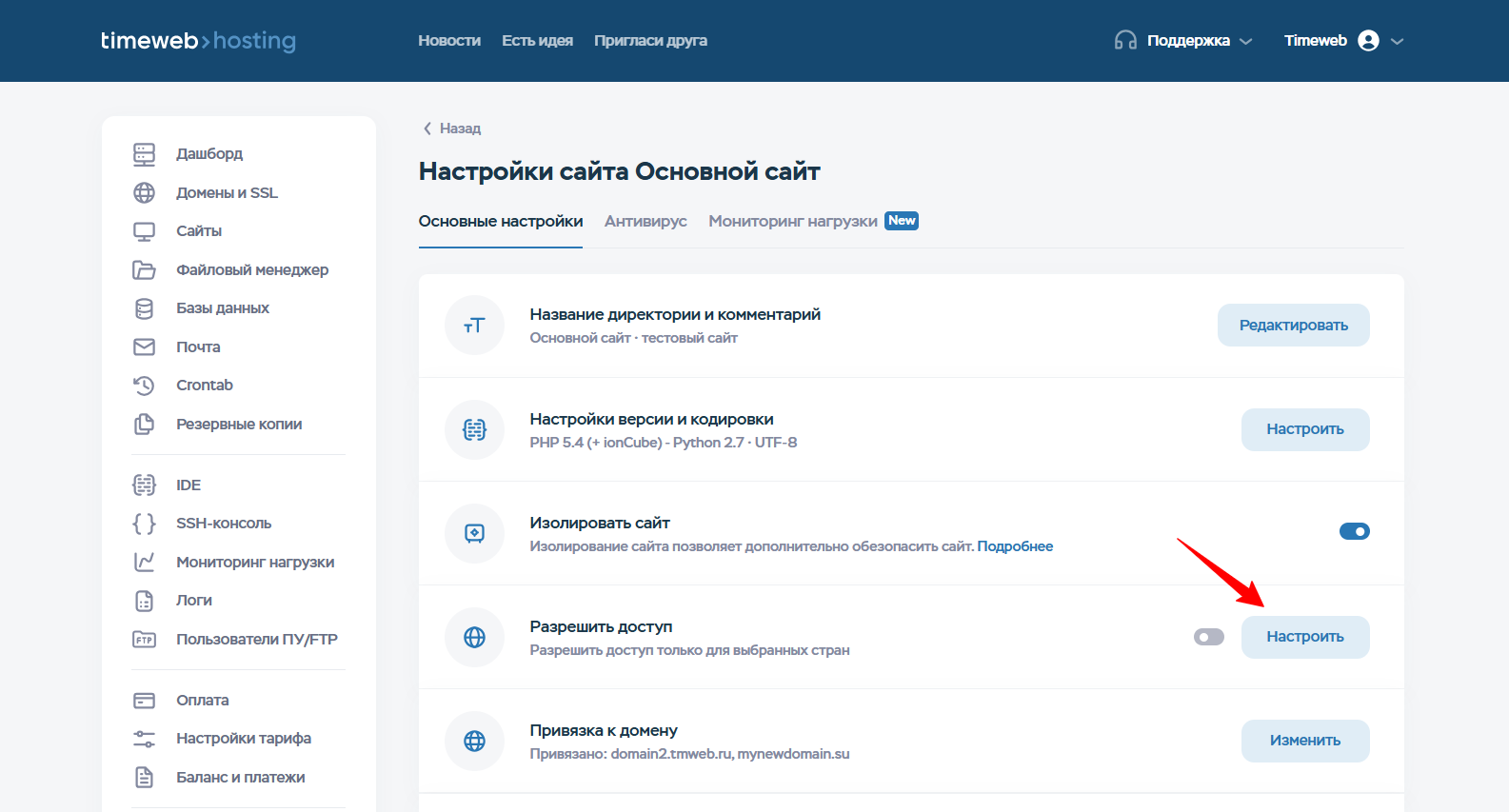Viewport: 1509px width, 812px height.
Task: Open Есть идея in the top menu
Action: tap(537, 40)
